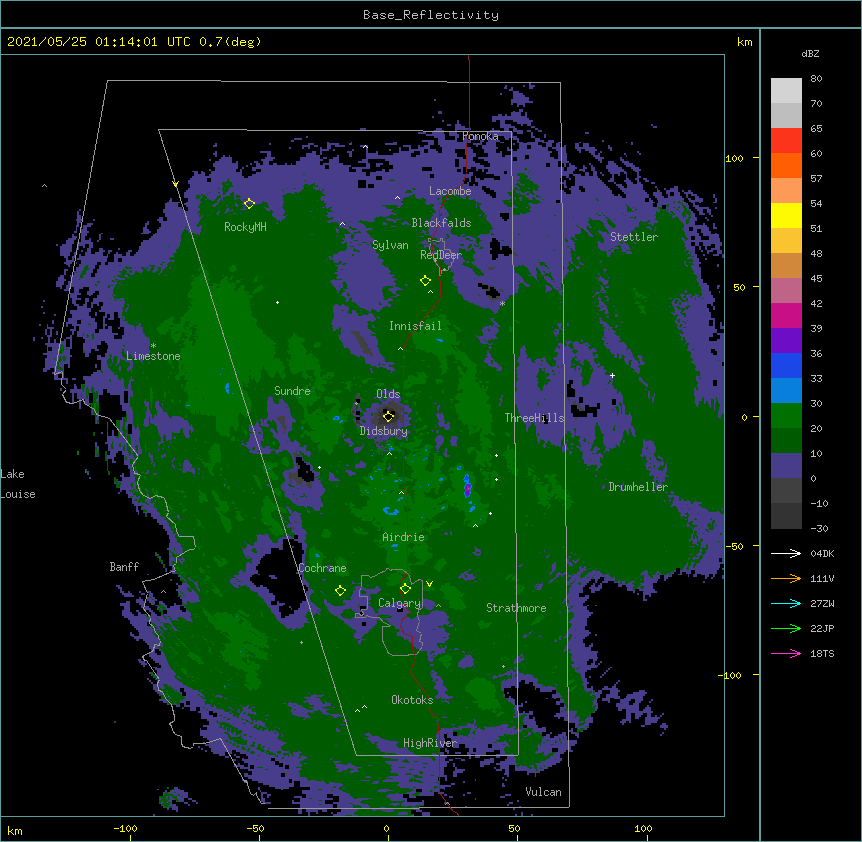Click the Lacombe label
The image size is (862, 842).
450,191
